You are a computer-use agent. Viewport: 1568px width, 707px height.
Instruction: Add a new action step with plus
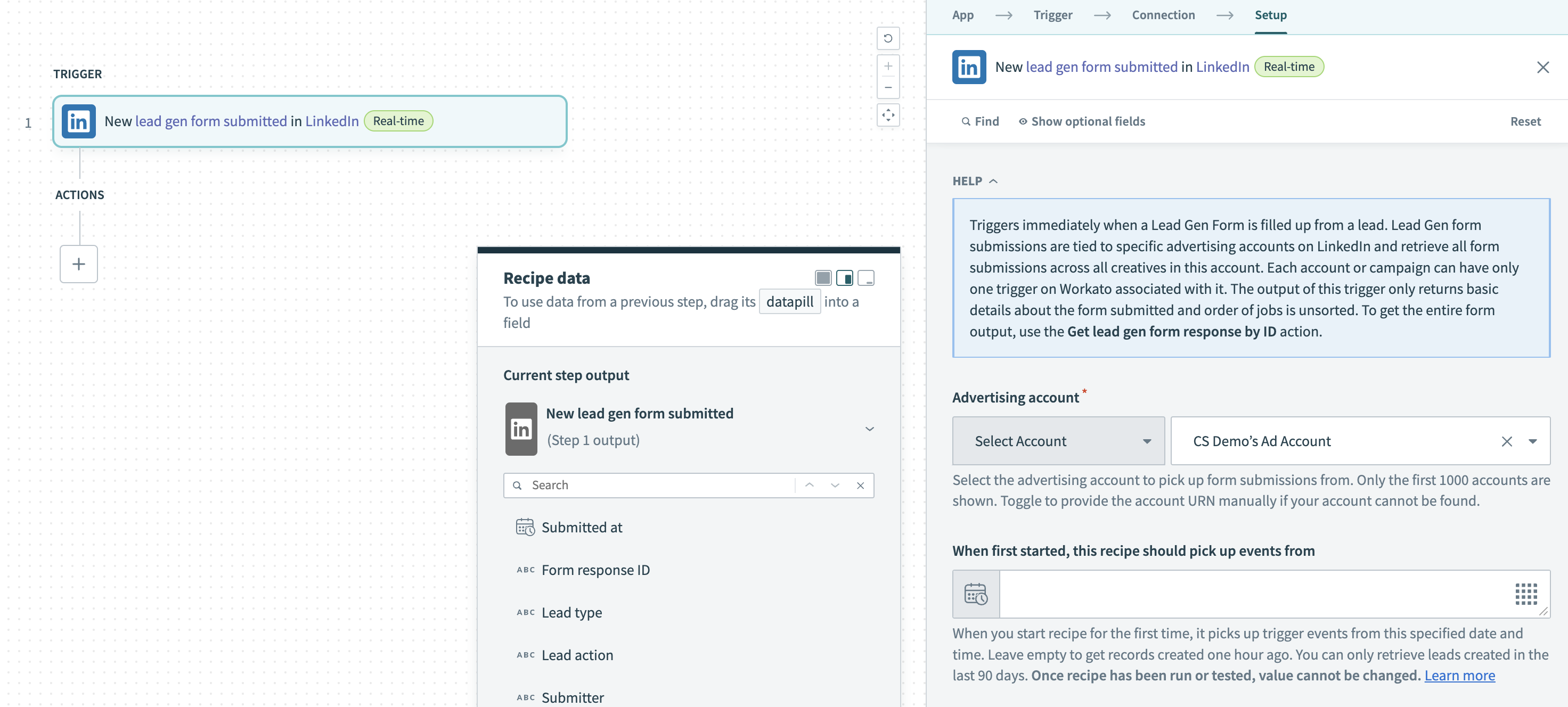(78, 264)
